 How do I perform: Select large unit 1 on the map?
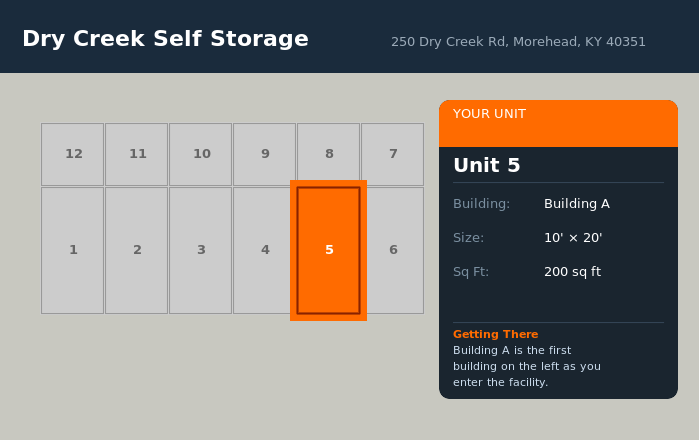tap(72, 250)
